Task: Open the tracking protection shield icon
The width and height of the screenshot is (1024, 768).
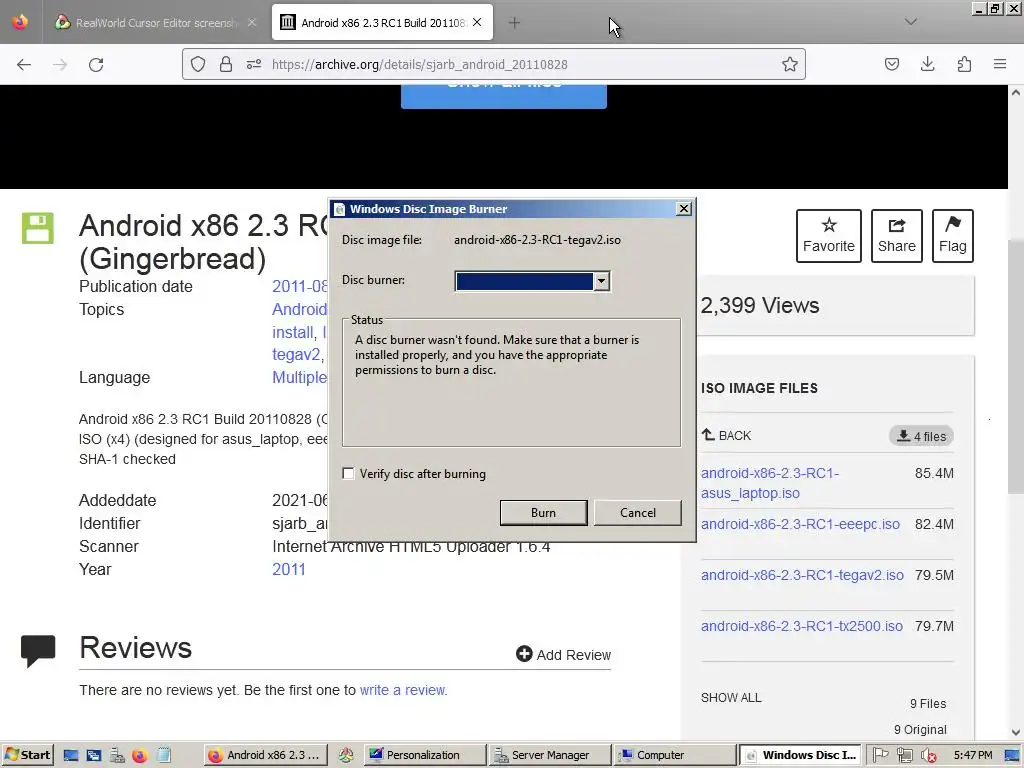Action: (x=198, y=64)
